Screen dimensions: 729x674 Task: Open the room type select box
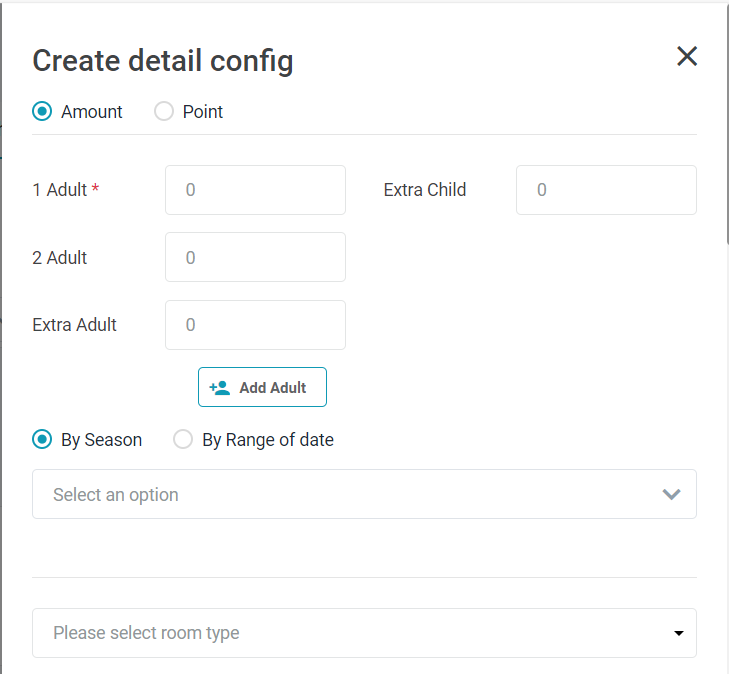coord(340,633)
